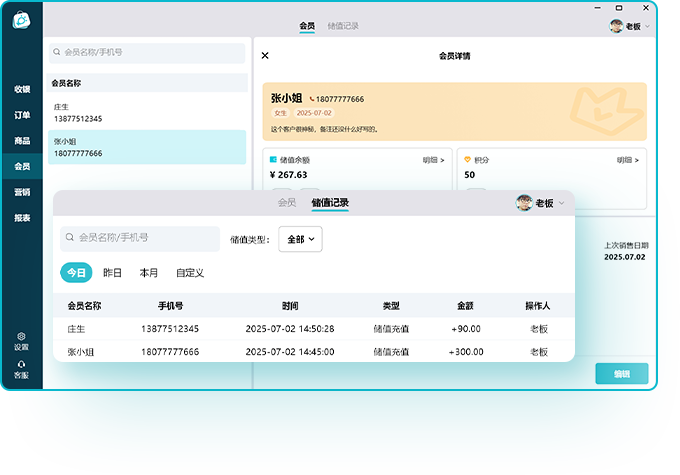Click search field in 储值记录 panel
Image resolution: width=680 pixels, height=475 pixels.
140,238
